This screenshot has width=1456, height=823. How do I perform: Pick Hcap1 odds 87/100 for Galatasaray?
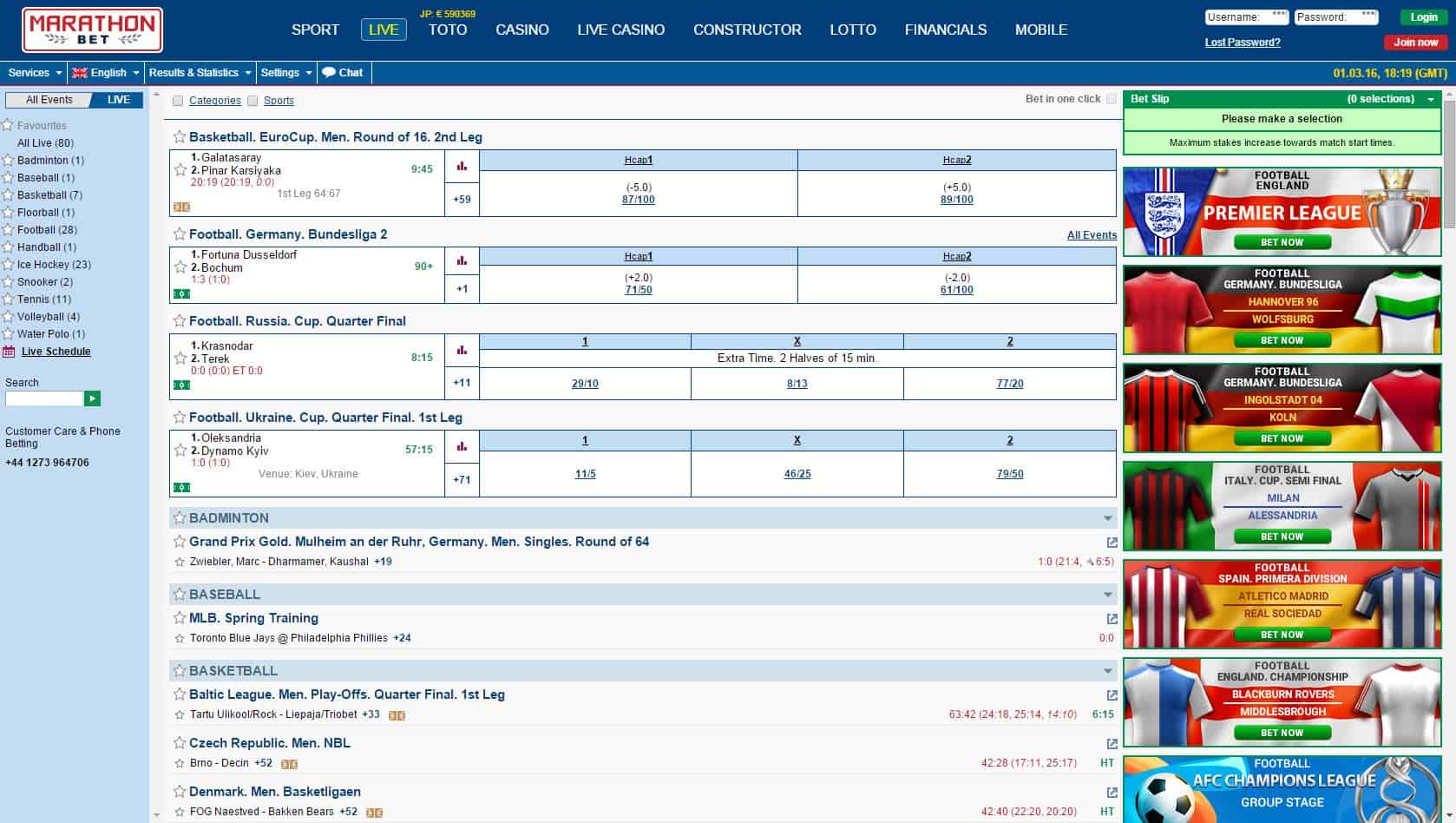[x=639, y=200]
